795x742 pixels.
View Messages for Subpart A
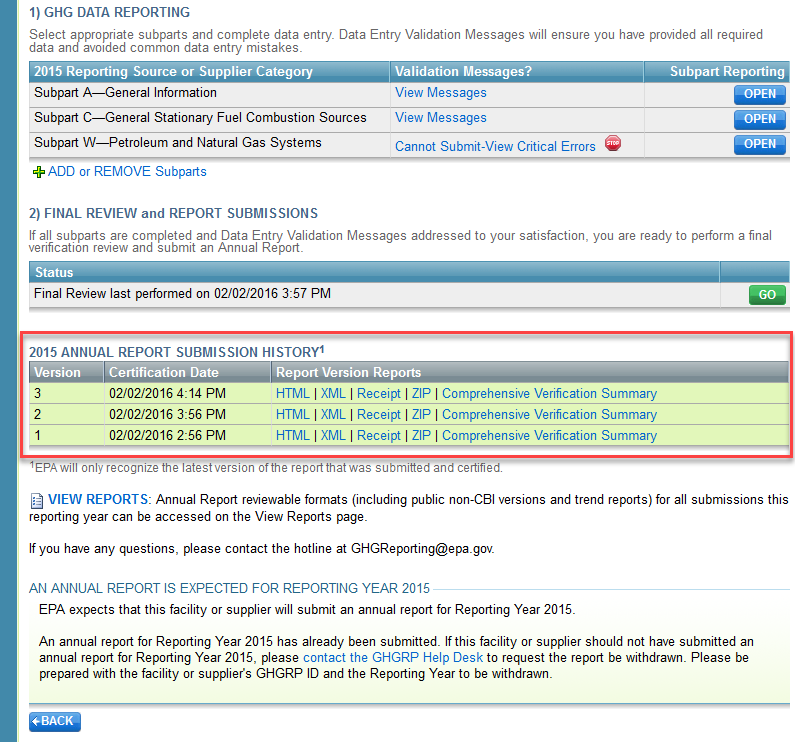pos(440,93)
